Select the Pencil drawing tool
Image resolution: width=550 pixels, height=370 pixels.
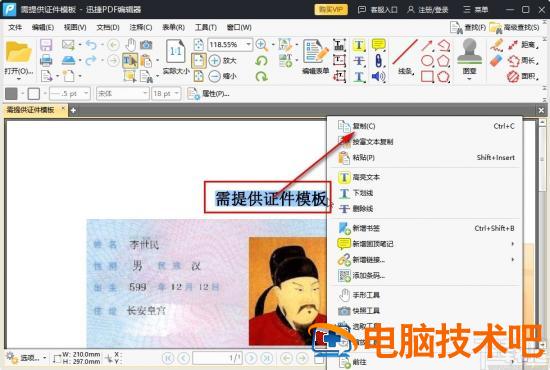[496, 45]
